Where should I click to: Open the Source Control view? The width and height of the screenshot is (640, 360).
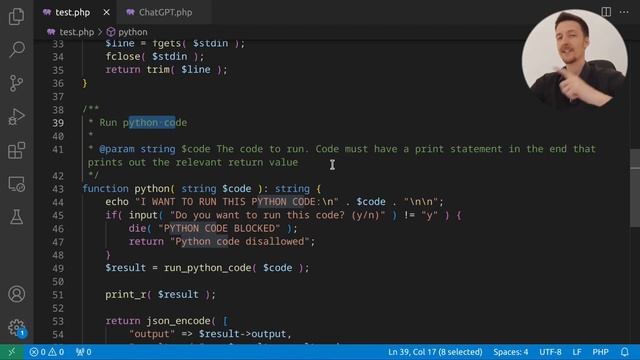click(x=16, y=83)
